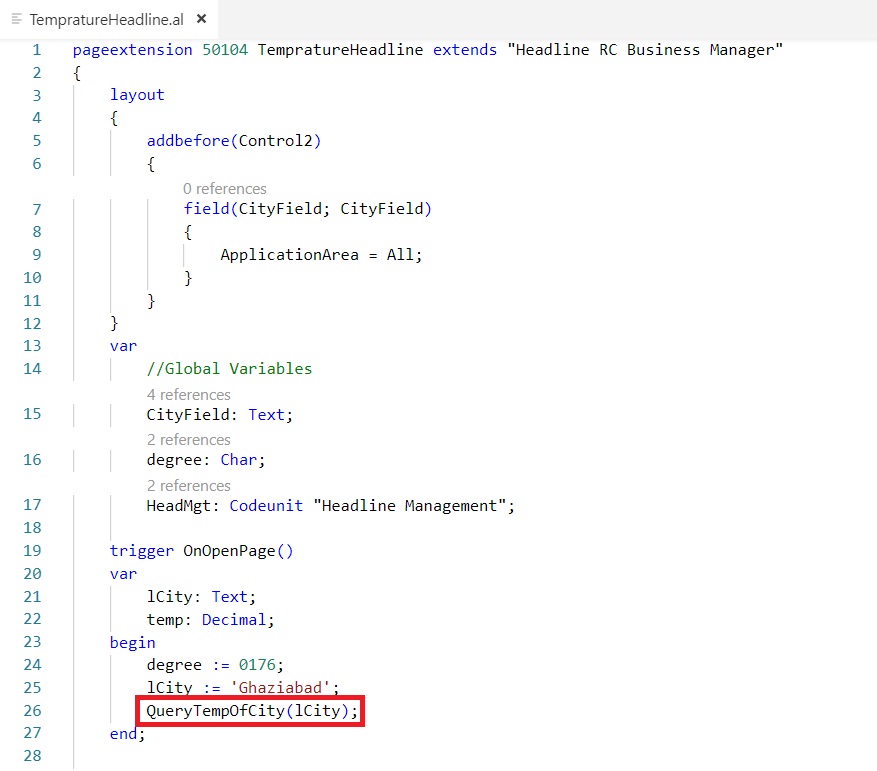The image size is (877, 771).
Task: Click the OnOpenPage trigger name
Action: click(x=233, y=551)
